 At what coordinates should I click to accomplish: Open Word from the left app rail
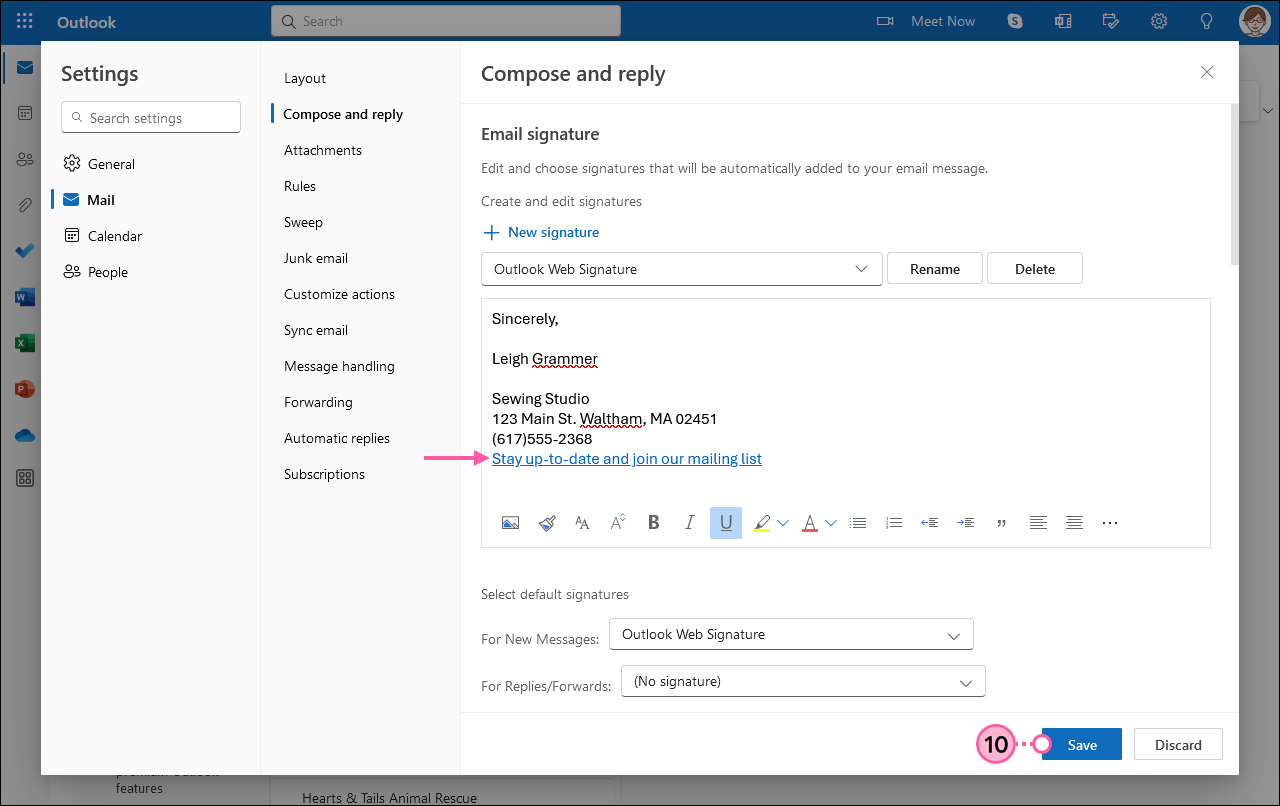point(25,297)
